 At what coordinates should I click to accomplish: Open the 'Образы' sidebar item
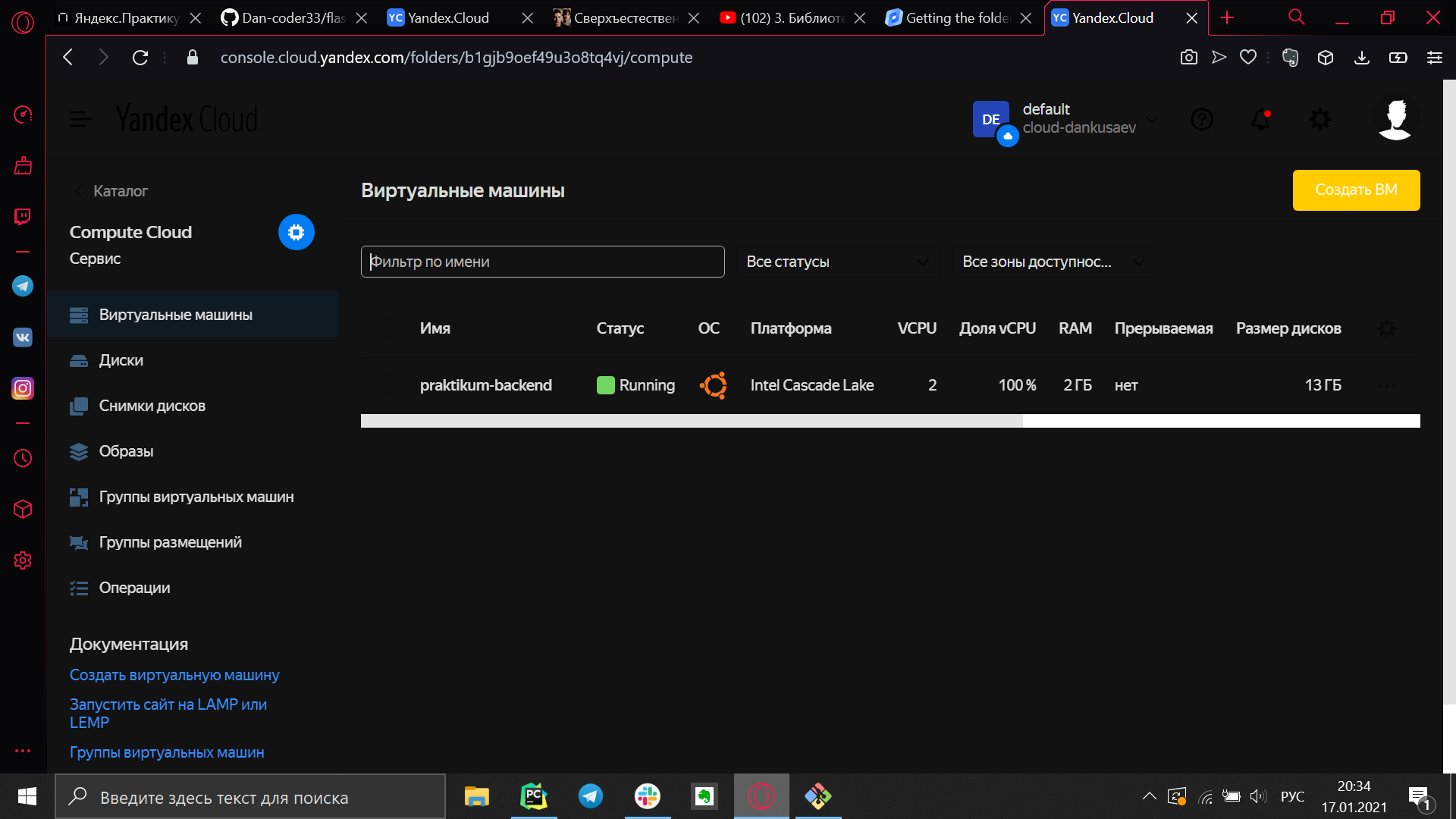point(126,451)
